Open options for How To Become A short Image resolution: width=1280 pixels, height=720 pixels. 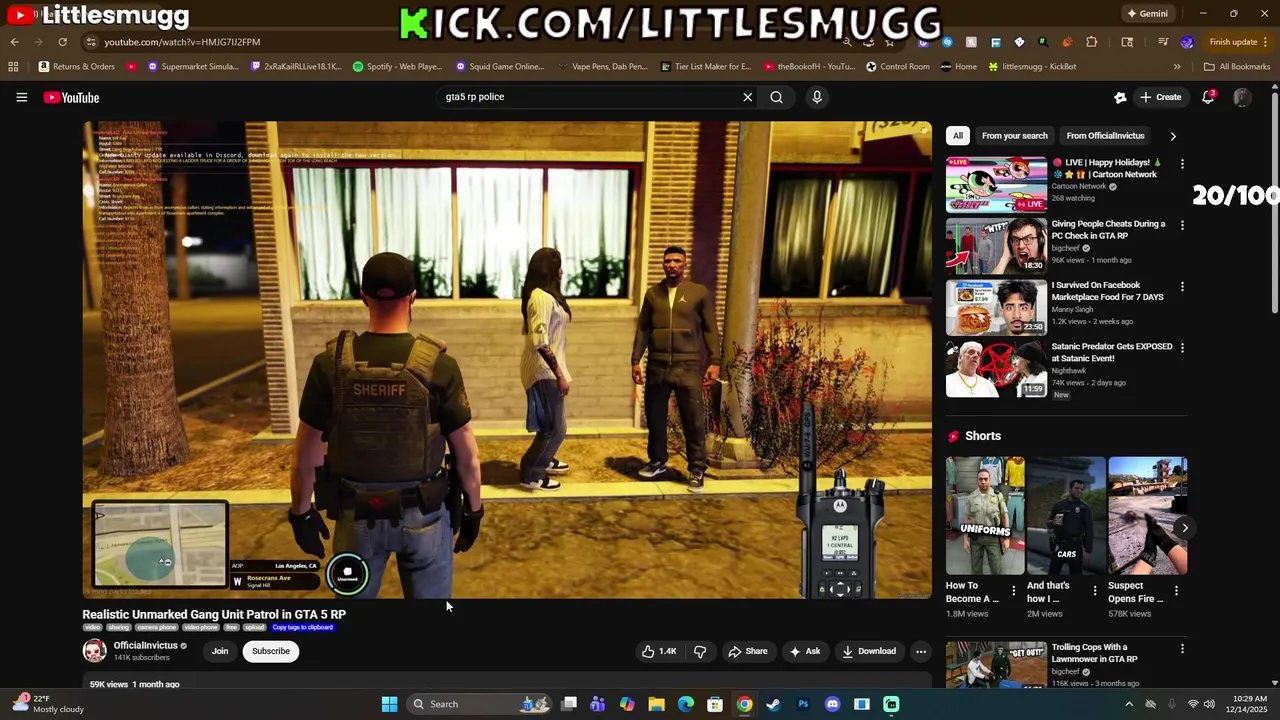[1013, 591]
